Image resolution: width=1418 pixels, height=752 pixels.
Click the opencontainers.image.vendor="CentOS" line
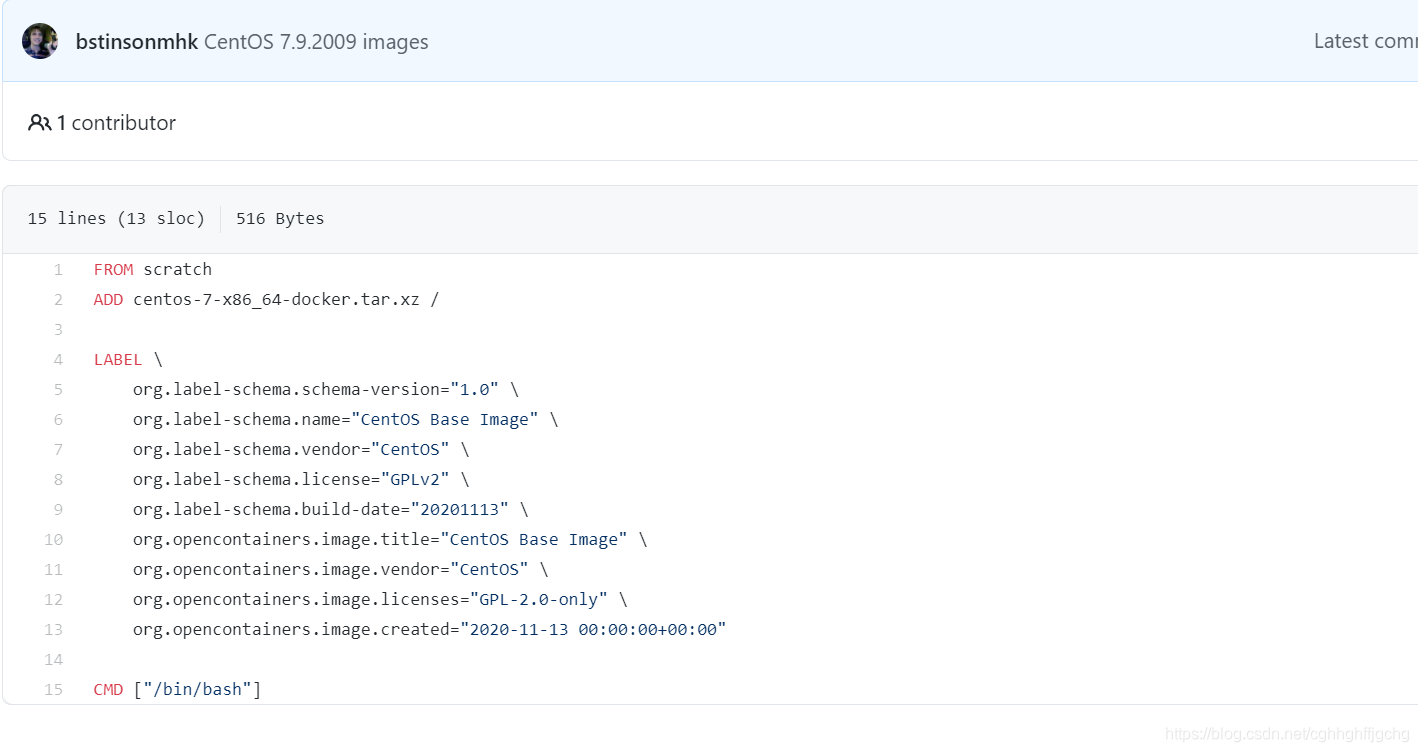[341, 569]
